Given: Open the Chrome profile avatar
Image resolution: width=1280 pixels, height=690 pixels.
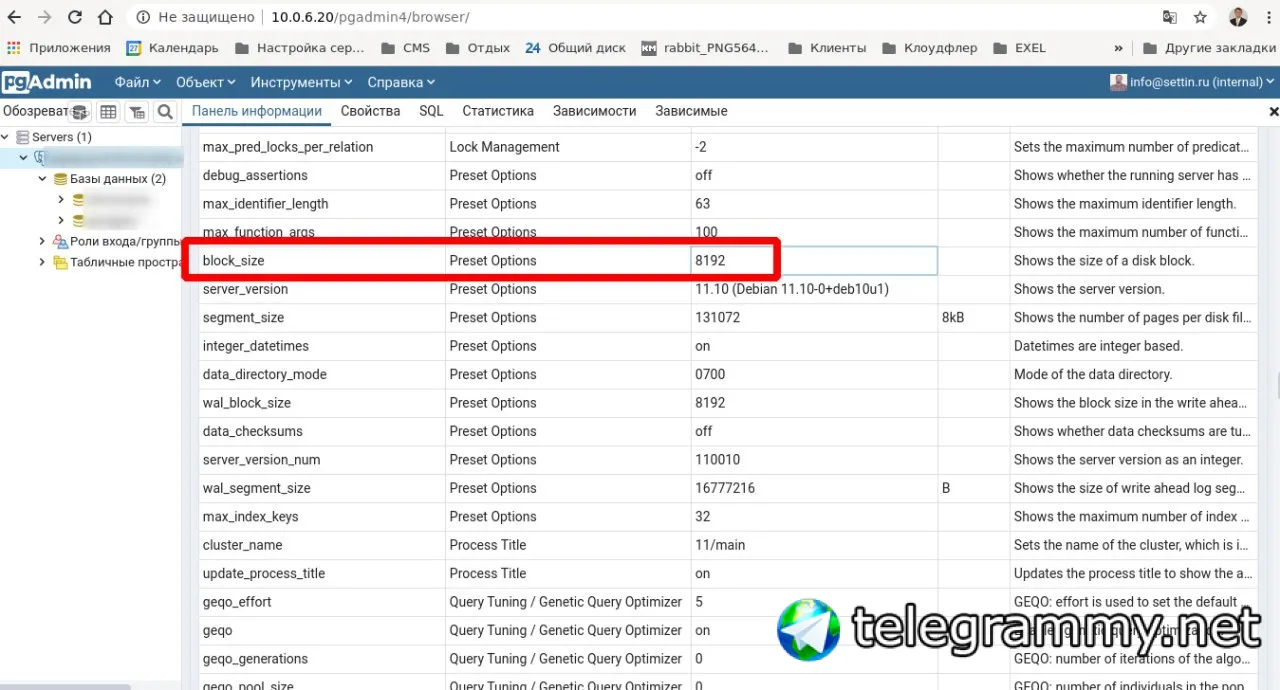Looking at the screenshot, I should click(1238, 18).
